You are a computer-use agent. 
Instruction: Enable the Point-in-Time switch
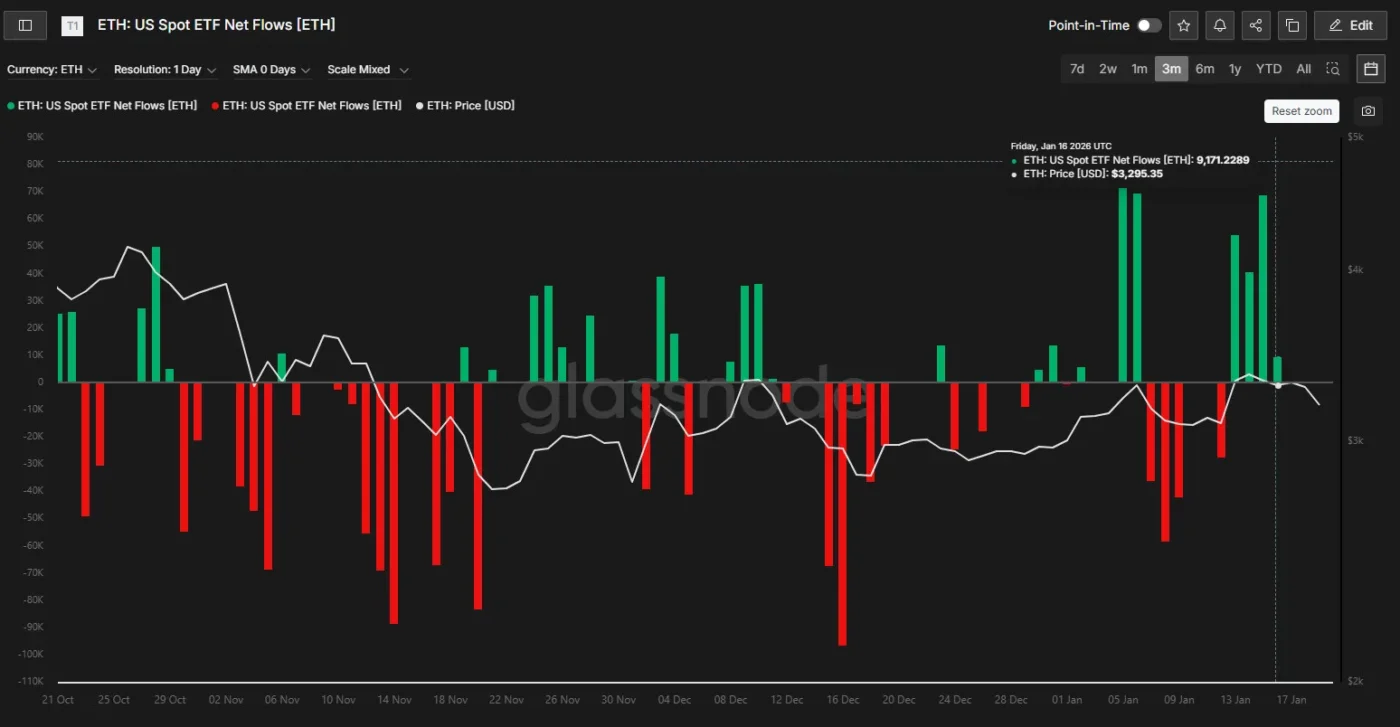pyautogui.click(x=1149, y=25)
